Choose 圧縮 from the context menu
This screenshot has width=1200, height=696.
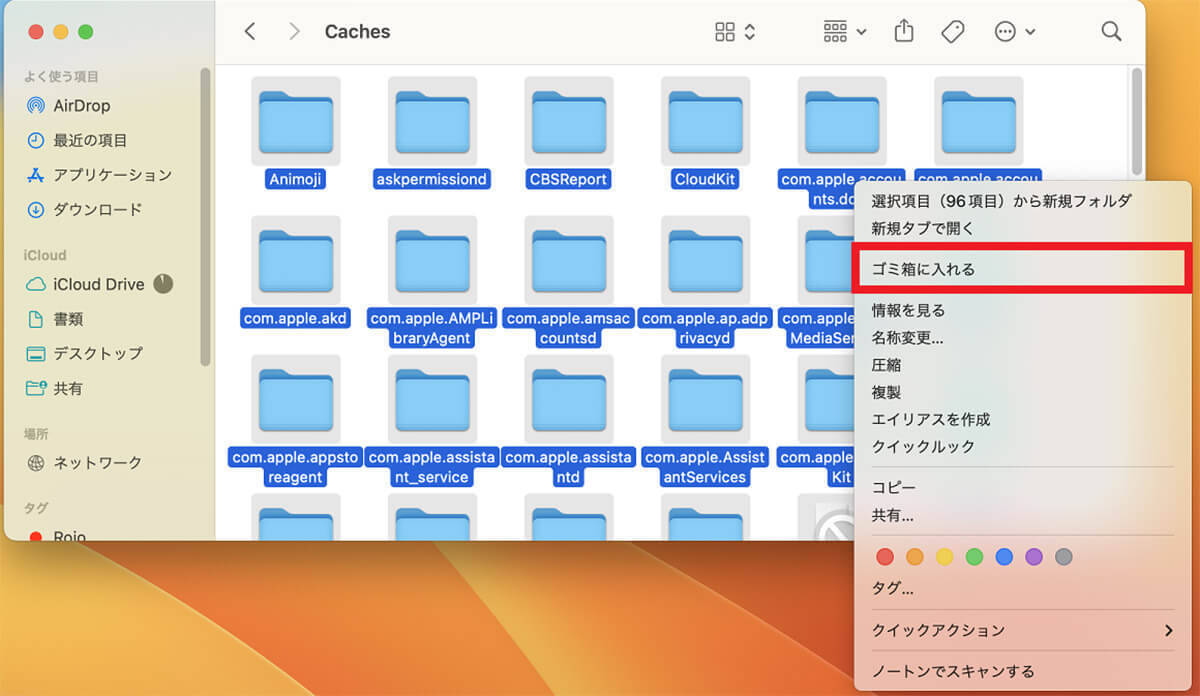click(x=886, y=365)
